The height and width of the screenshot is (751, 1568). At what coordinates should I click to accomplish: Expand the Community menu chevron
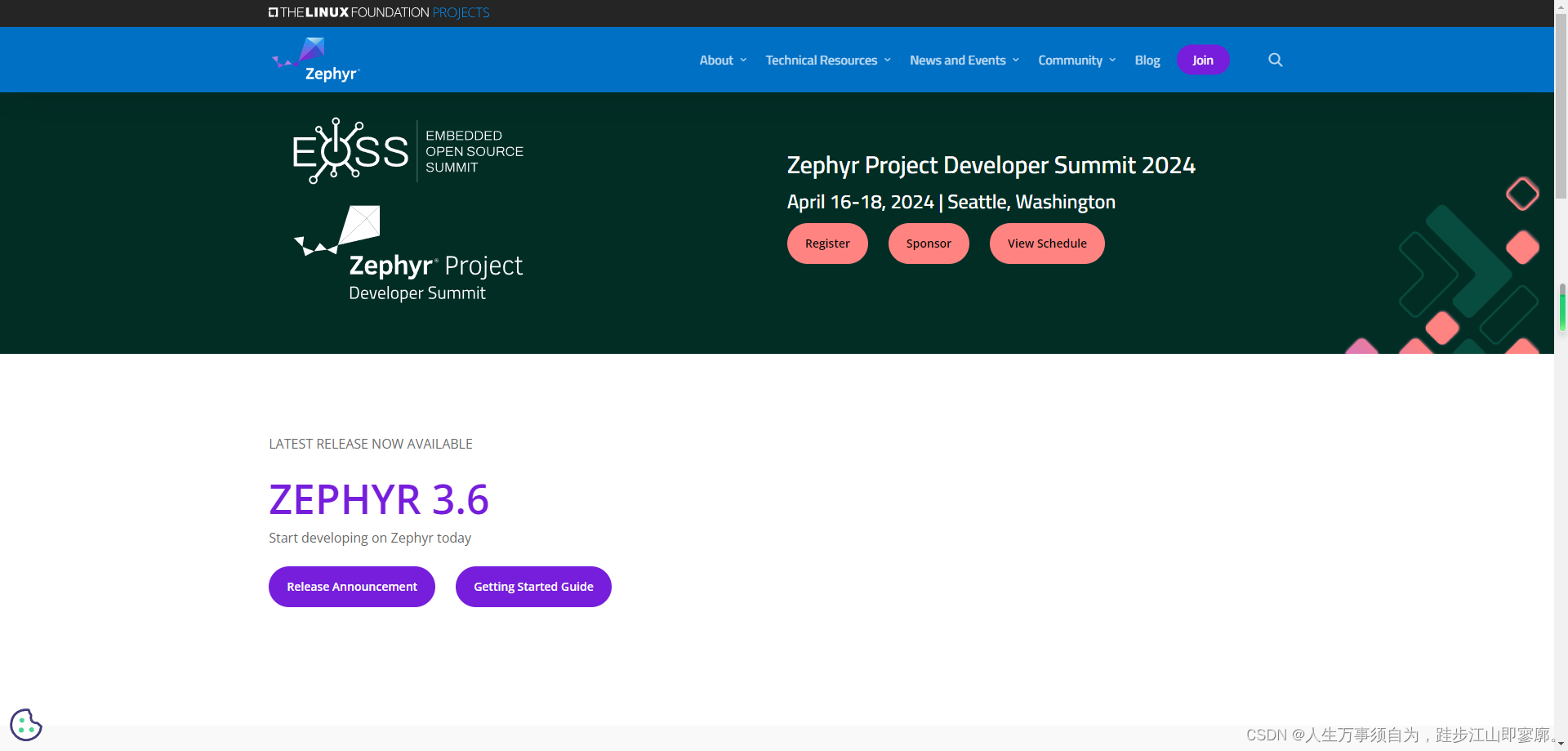coord(1112,60)
